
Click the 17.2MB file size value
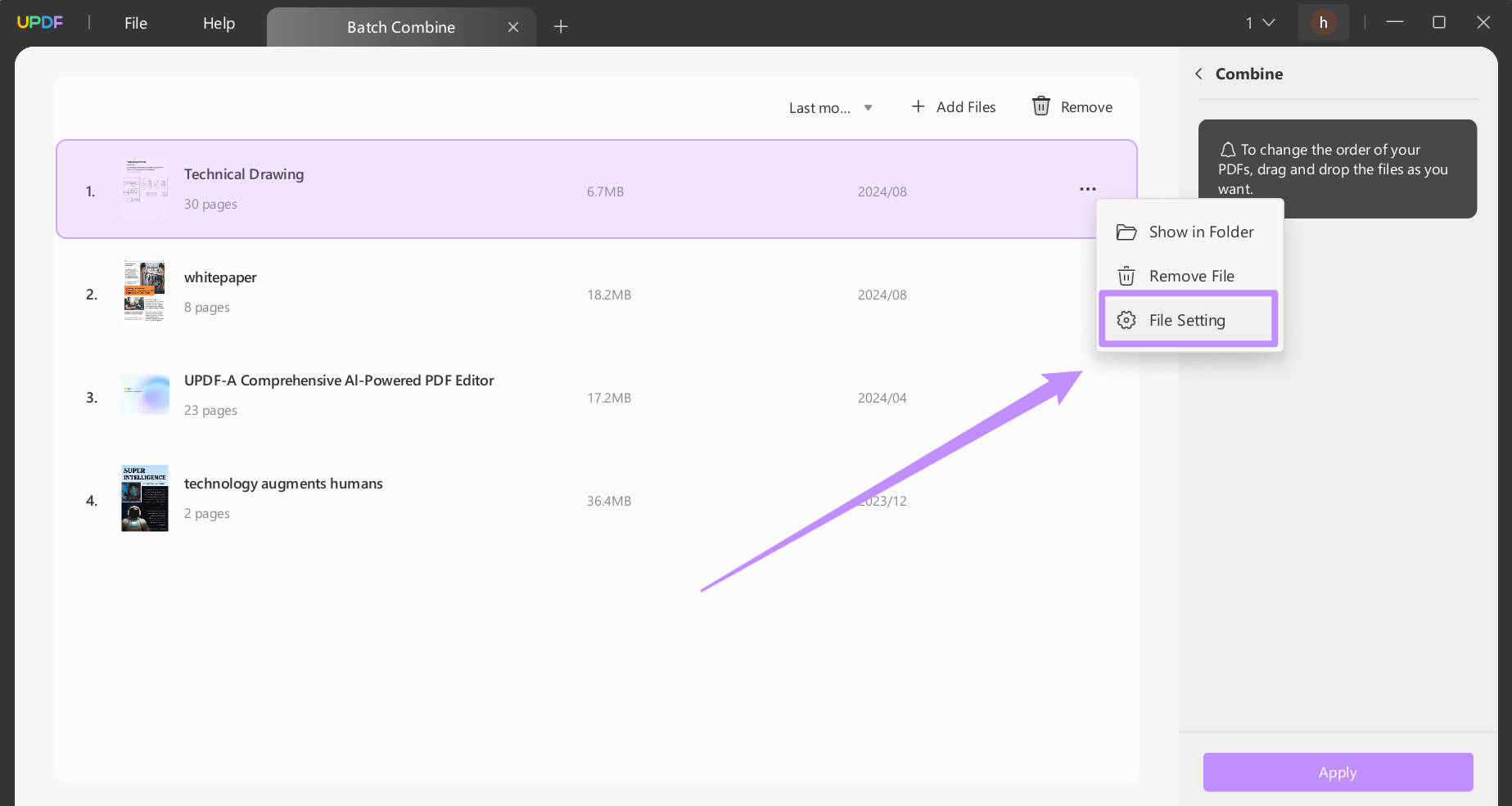pos(609,398)
